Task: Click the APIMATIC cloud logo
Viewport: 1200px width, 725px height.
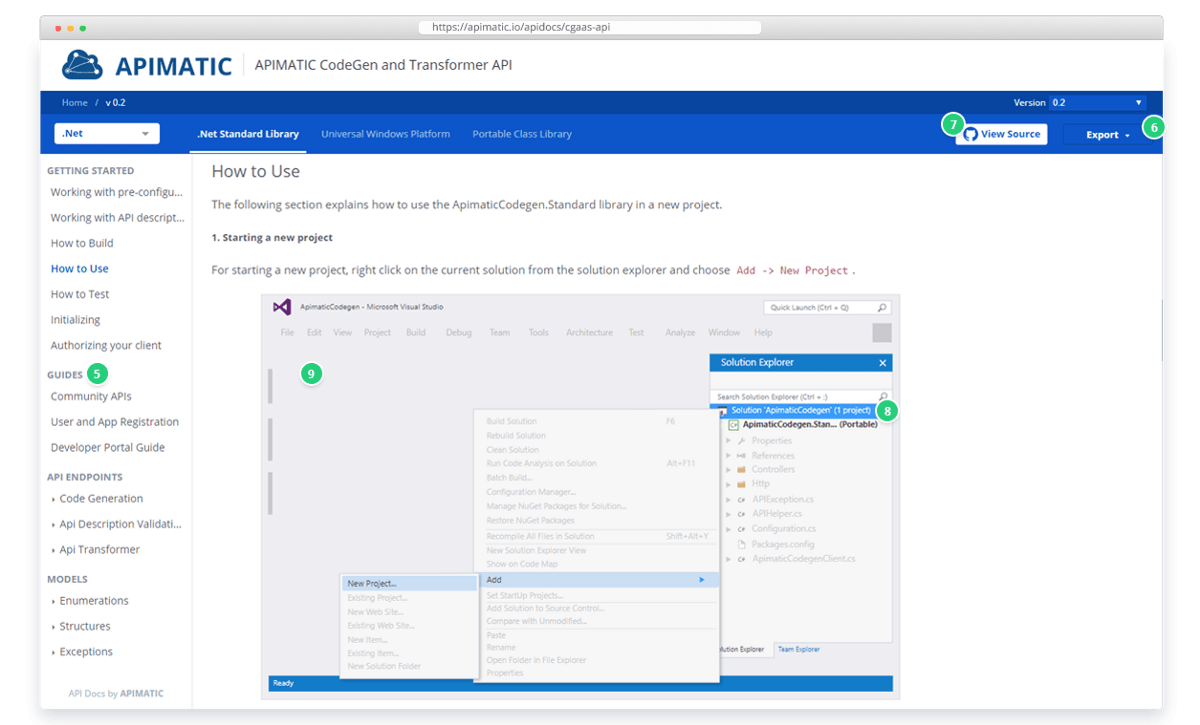Action: click(x=82, y=65)
